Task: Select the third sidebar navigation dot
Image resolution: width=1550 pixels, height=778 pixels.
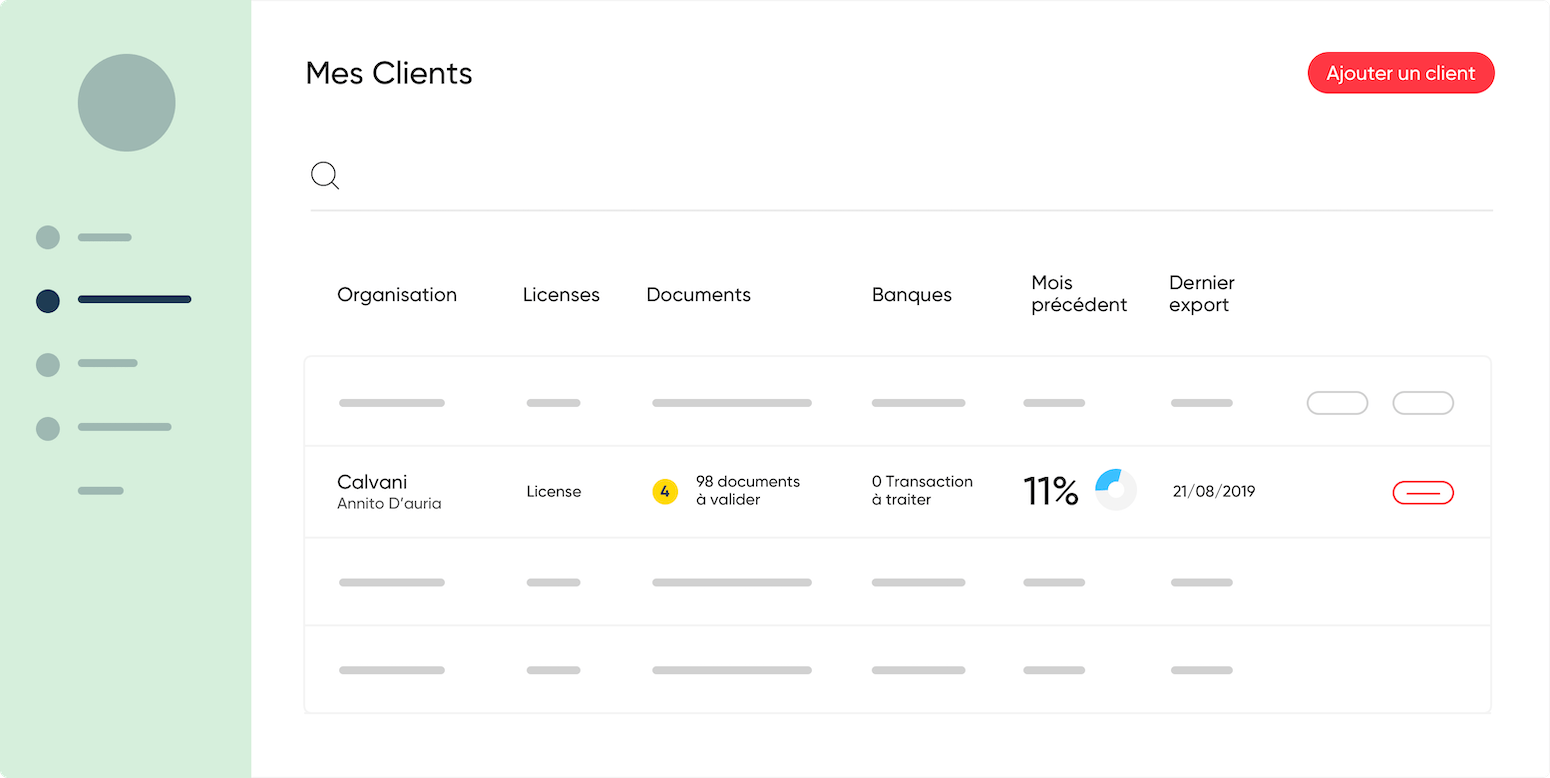Action: (48, 364)
